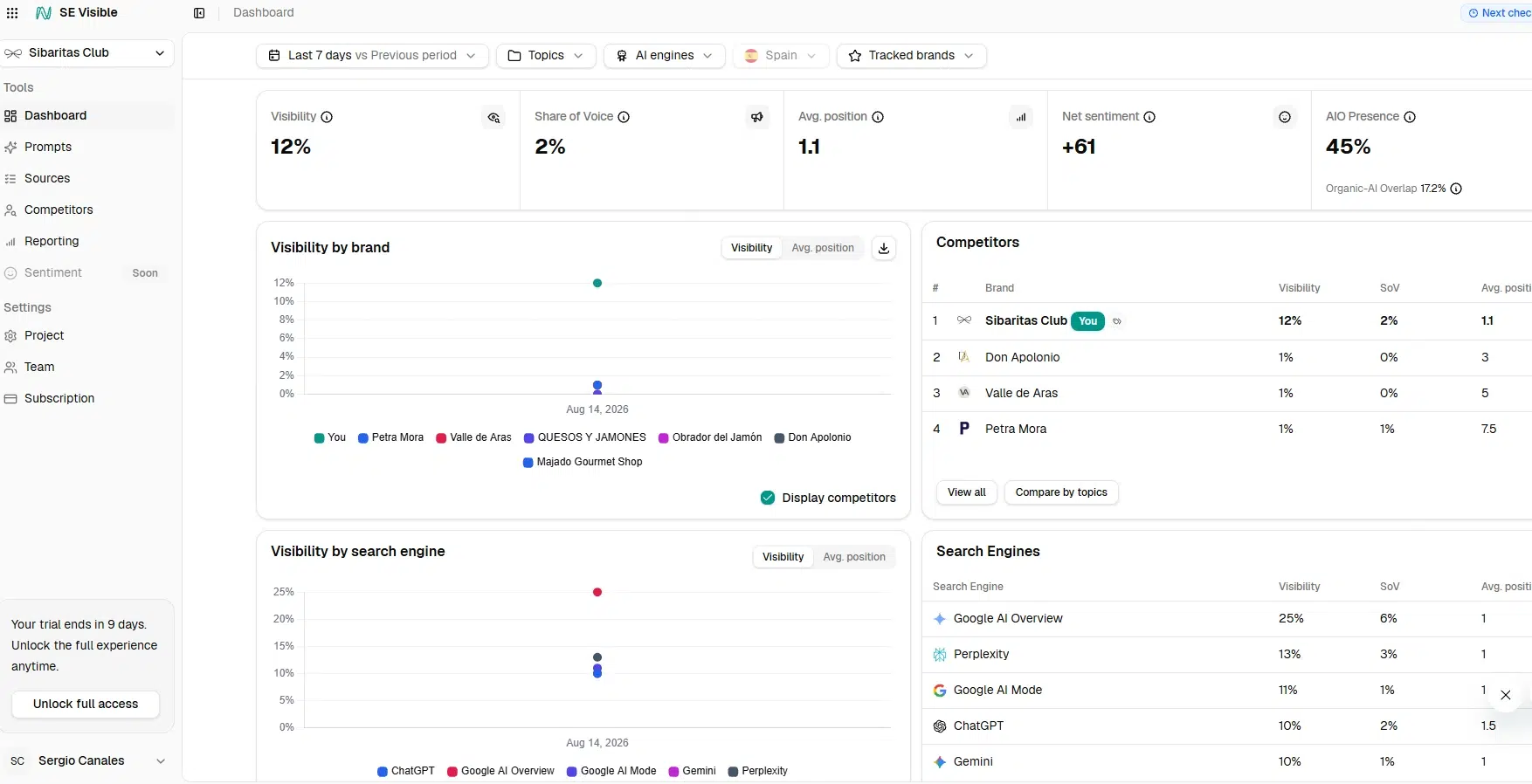Expand the Topics filter dropdown
Screen dimensions: 1532x784
point(546,56)
